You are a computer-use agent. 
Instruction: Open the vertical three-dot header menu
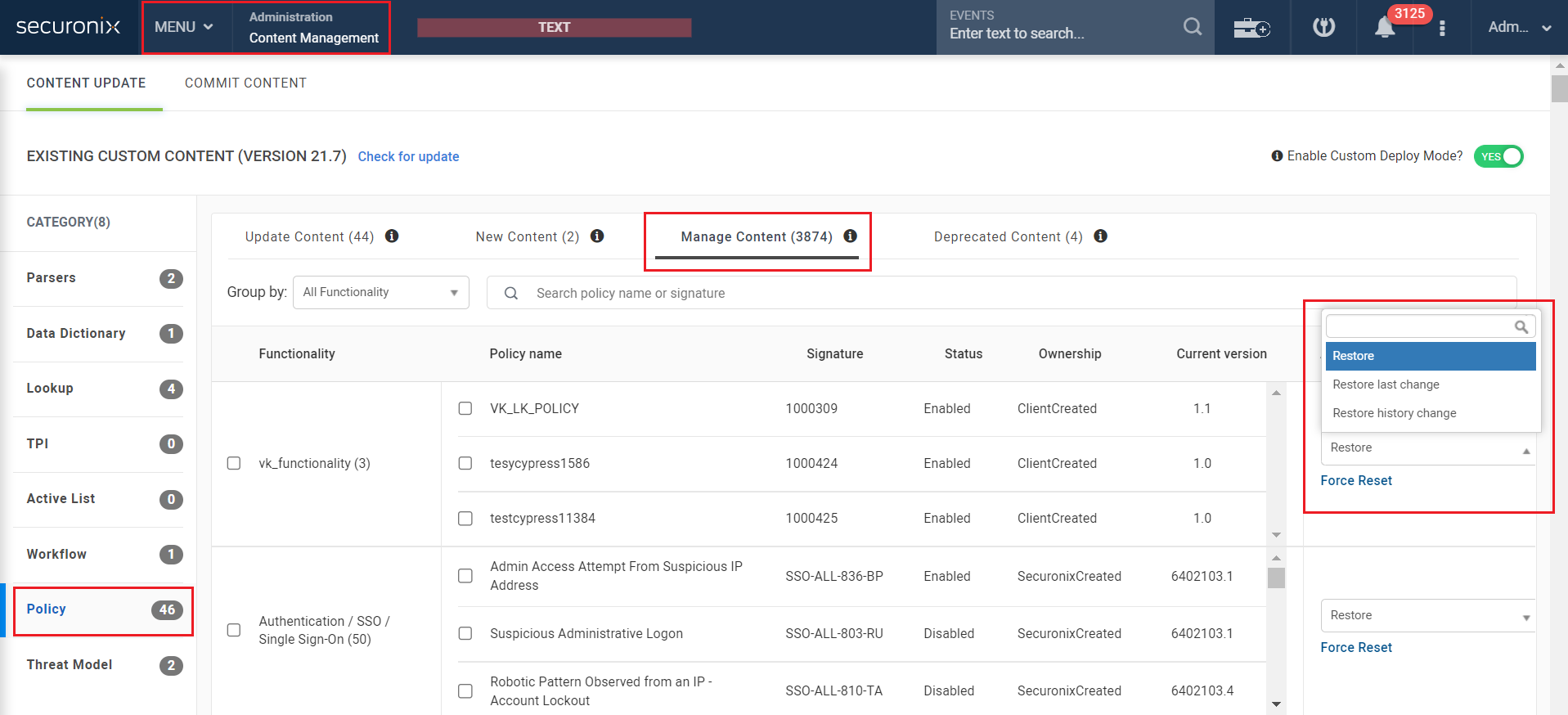tap(1442, 28)
